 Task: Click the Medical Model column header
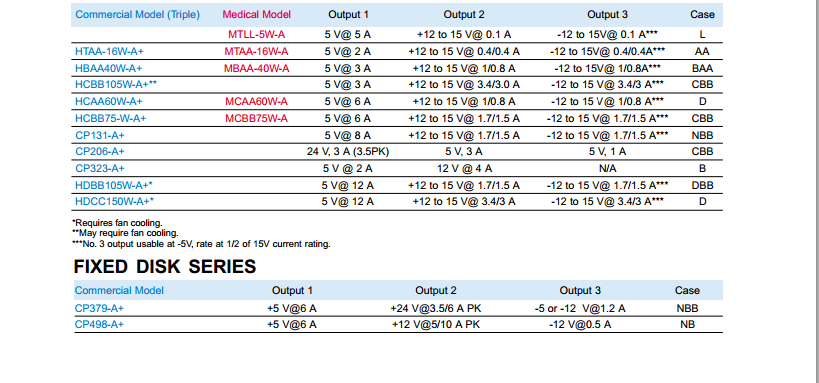(256, 15)
